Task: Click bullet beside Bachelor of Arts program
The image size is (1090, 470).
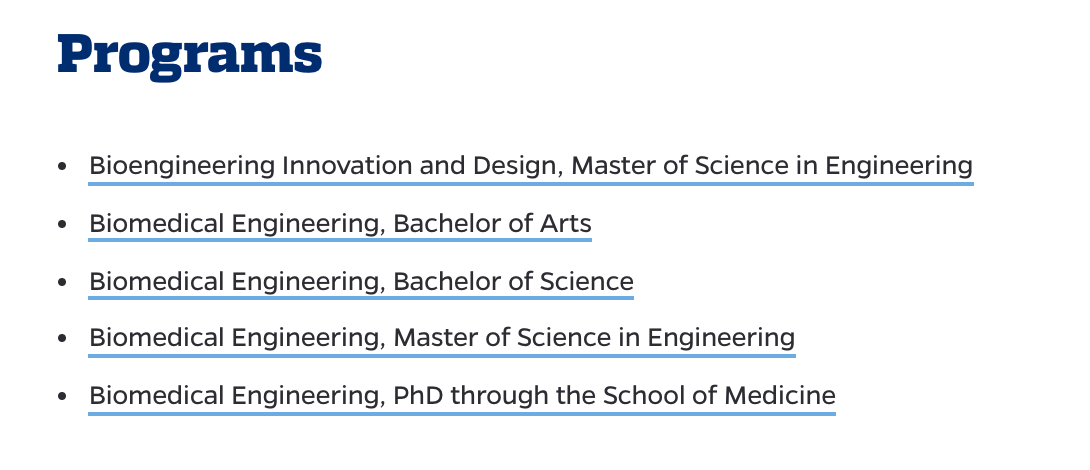Action: (x=63, y=225)
